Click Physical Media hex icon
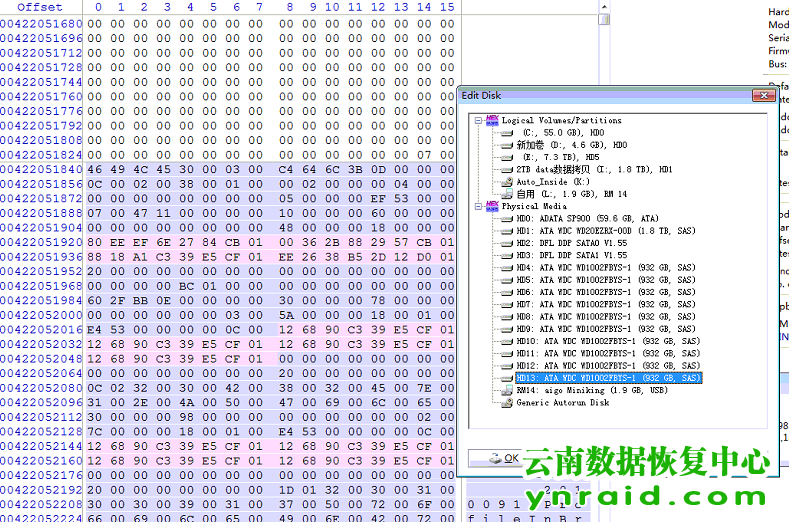This screenshot has width=789, height=522. click(492, 207)
